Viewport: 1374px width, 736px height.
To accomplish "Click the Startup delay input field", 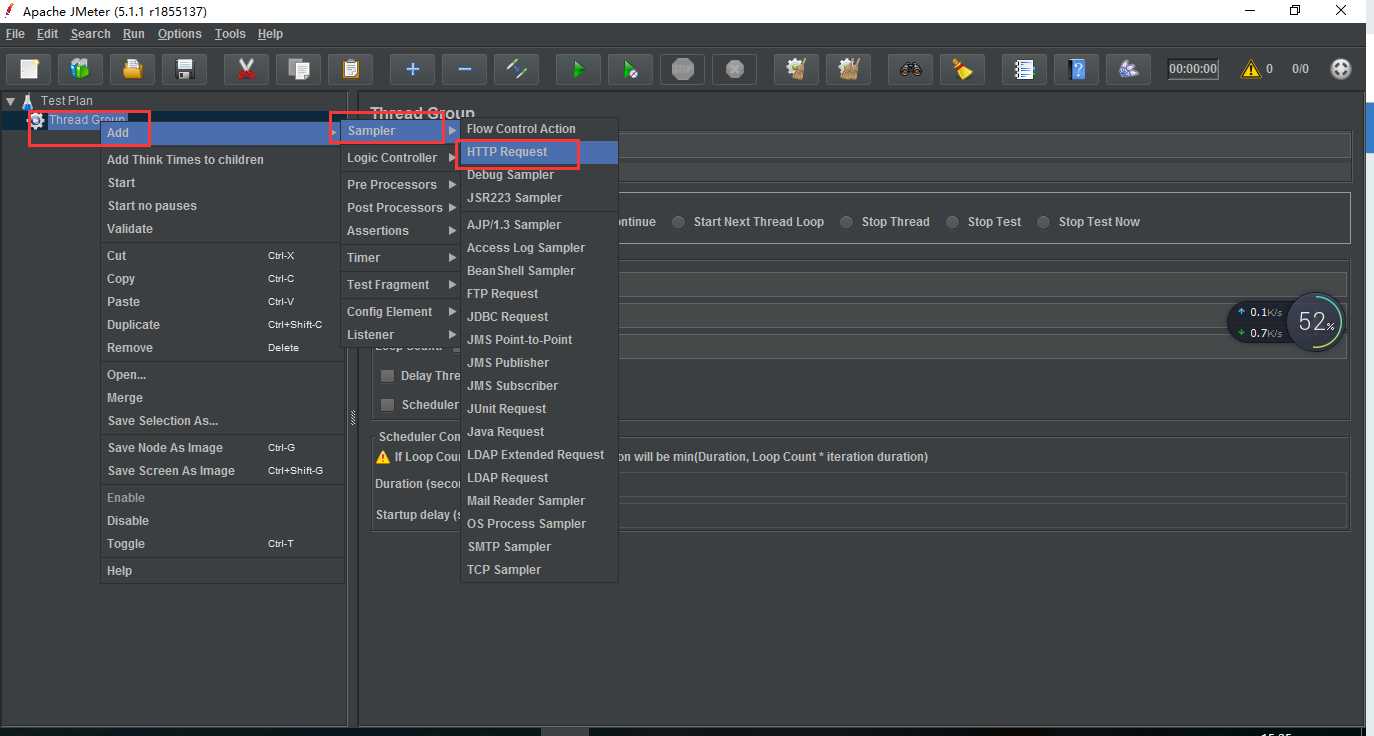I will [x=982, y=516].
